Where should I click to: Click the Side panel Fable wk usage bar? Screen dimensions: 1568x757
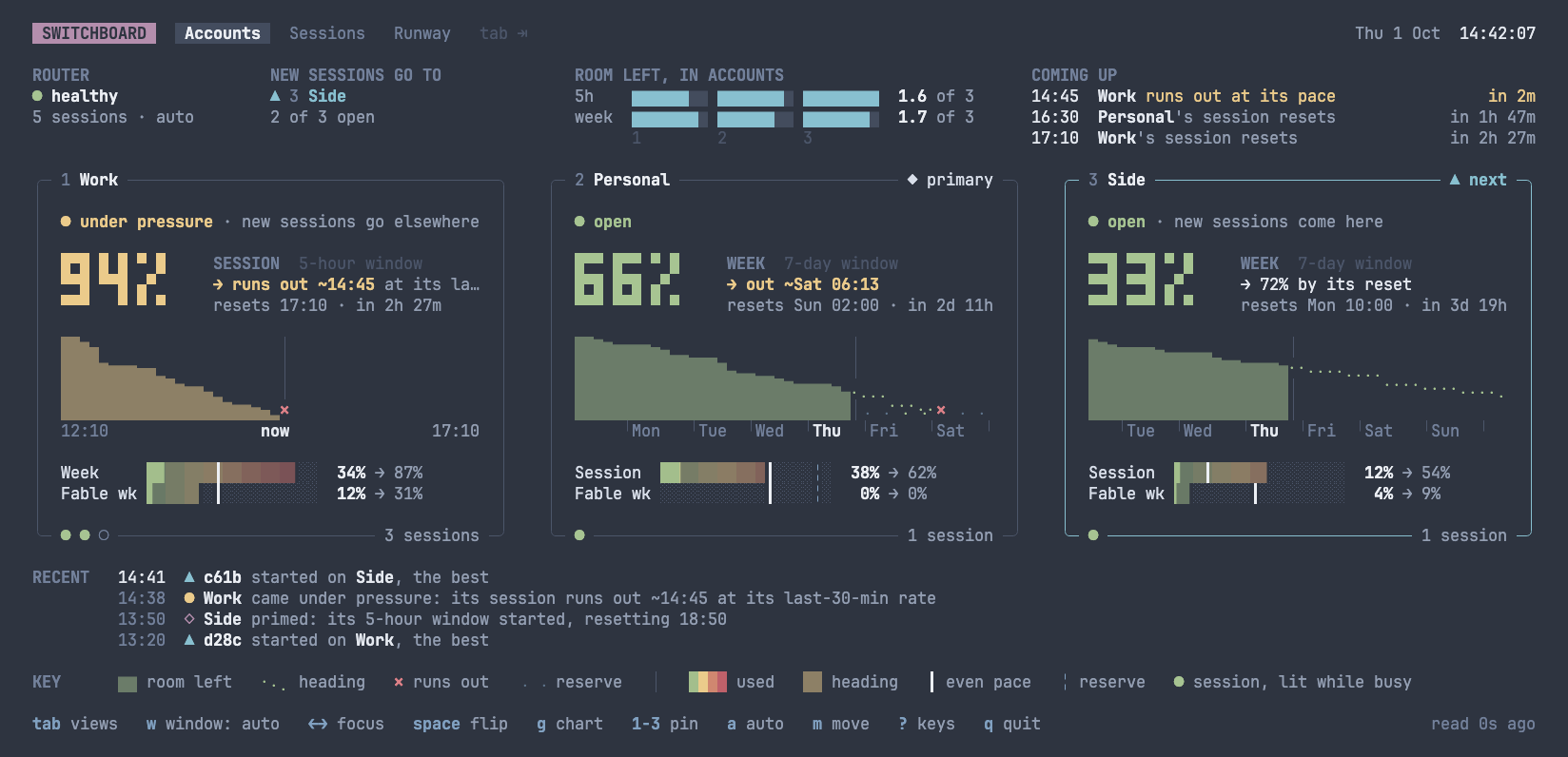[x=1260, y=494]
